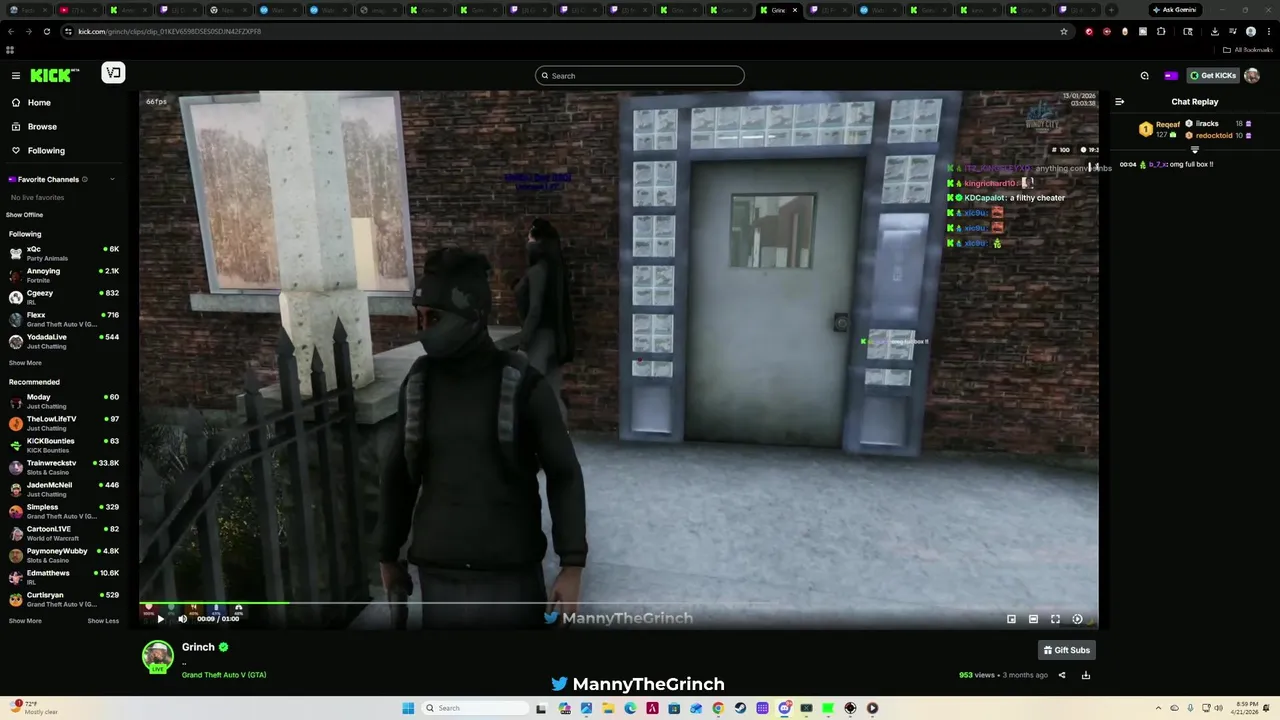
Task: Open browser Downloads icon
Action: (1214, 31)
